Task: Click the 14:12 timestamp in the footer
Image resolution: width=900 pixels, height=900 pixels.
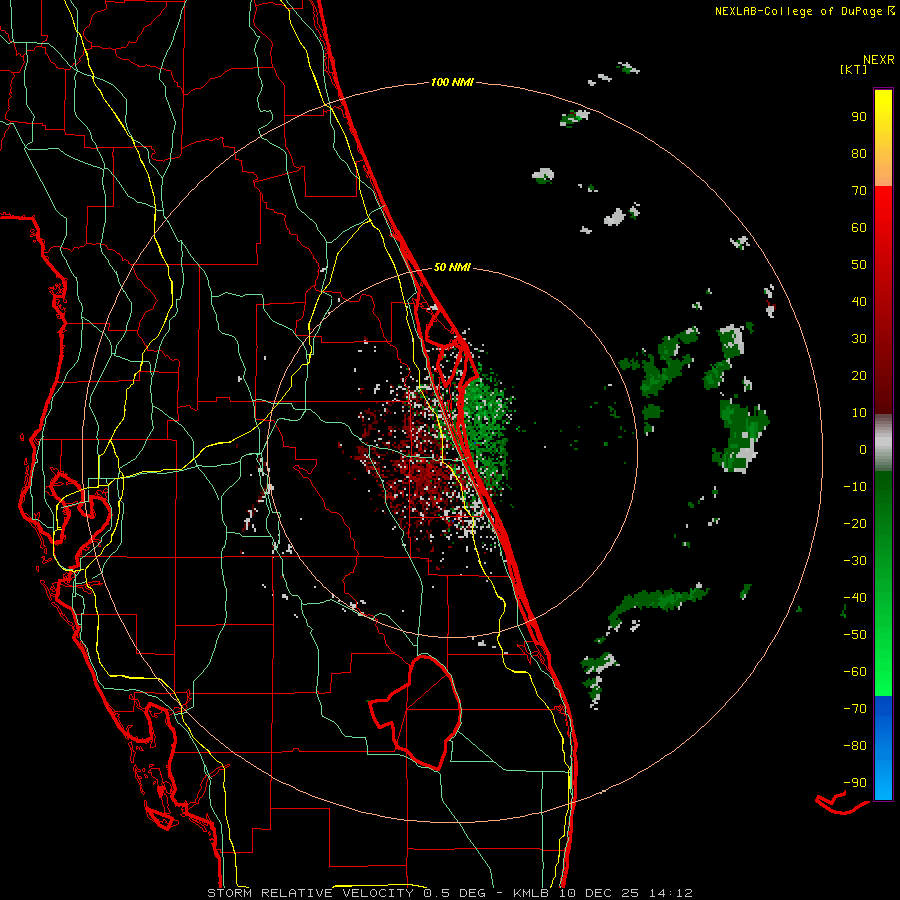Action: click(670, 893)
